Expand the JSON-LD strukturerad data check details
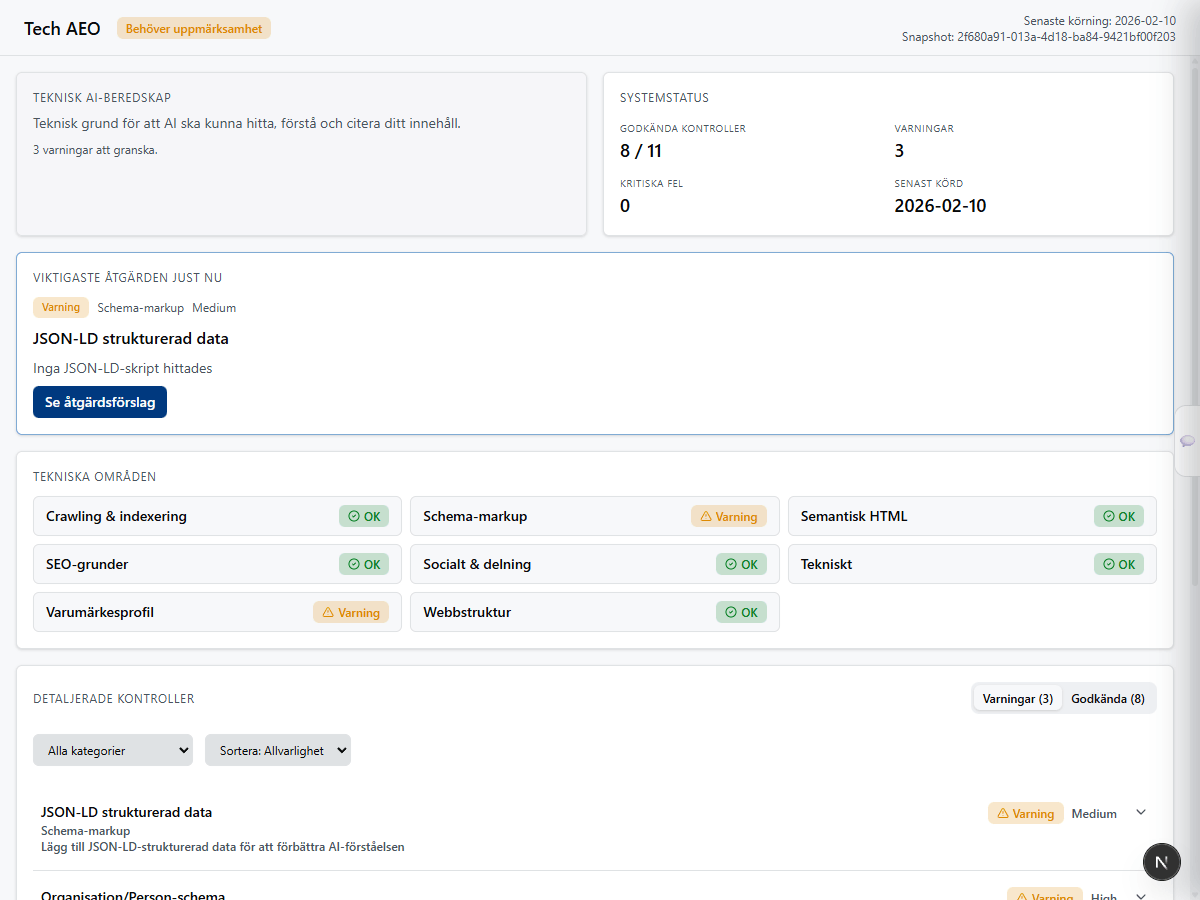Screen dimensions: 1200x900 (1140, 813)
